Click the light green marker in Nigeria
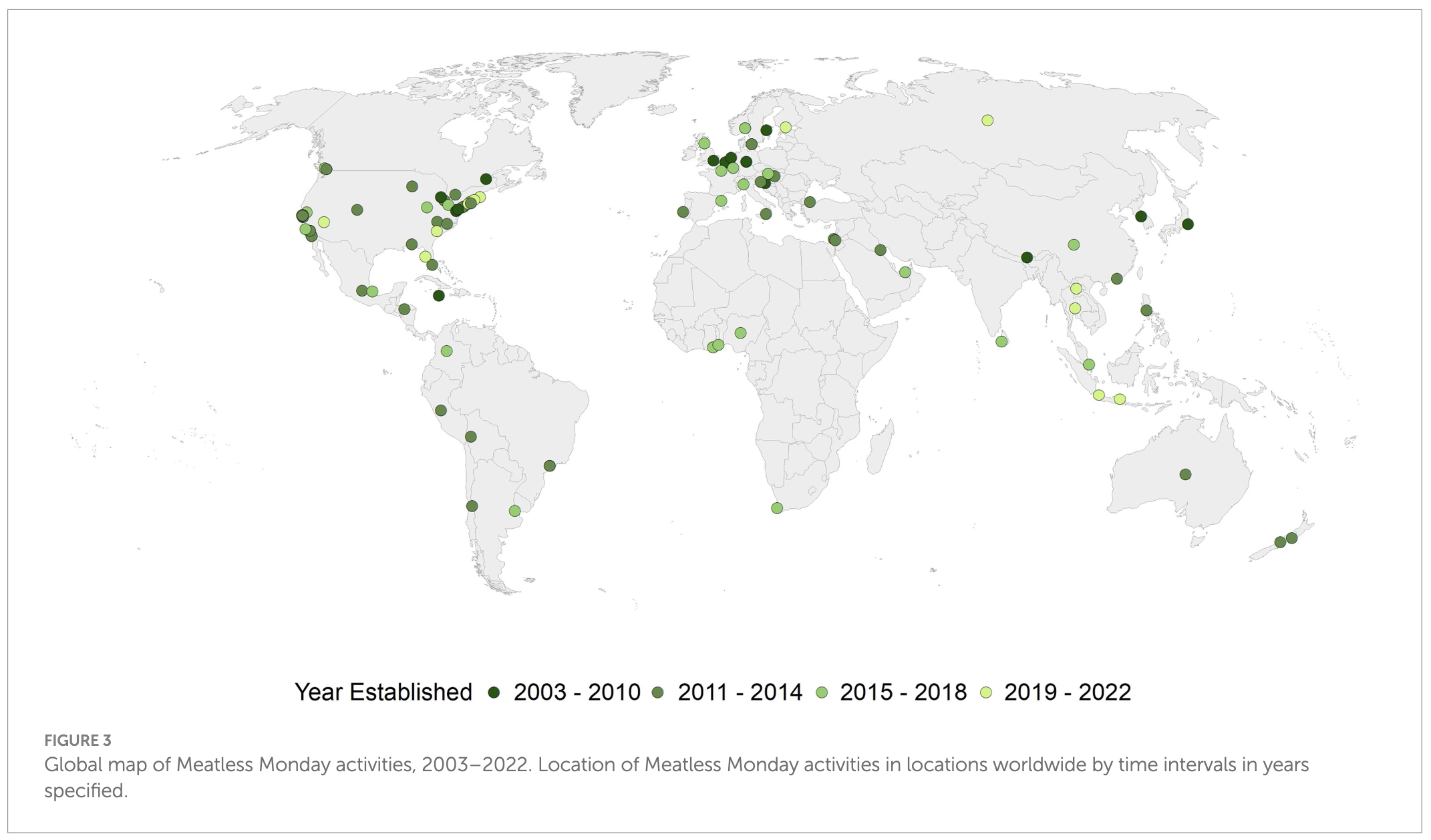This screenshot has height=840, width=1431. click(740, 333)
